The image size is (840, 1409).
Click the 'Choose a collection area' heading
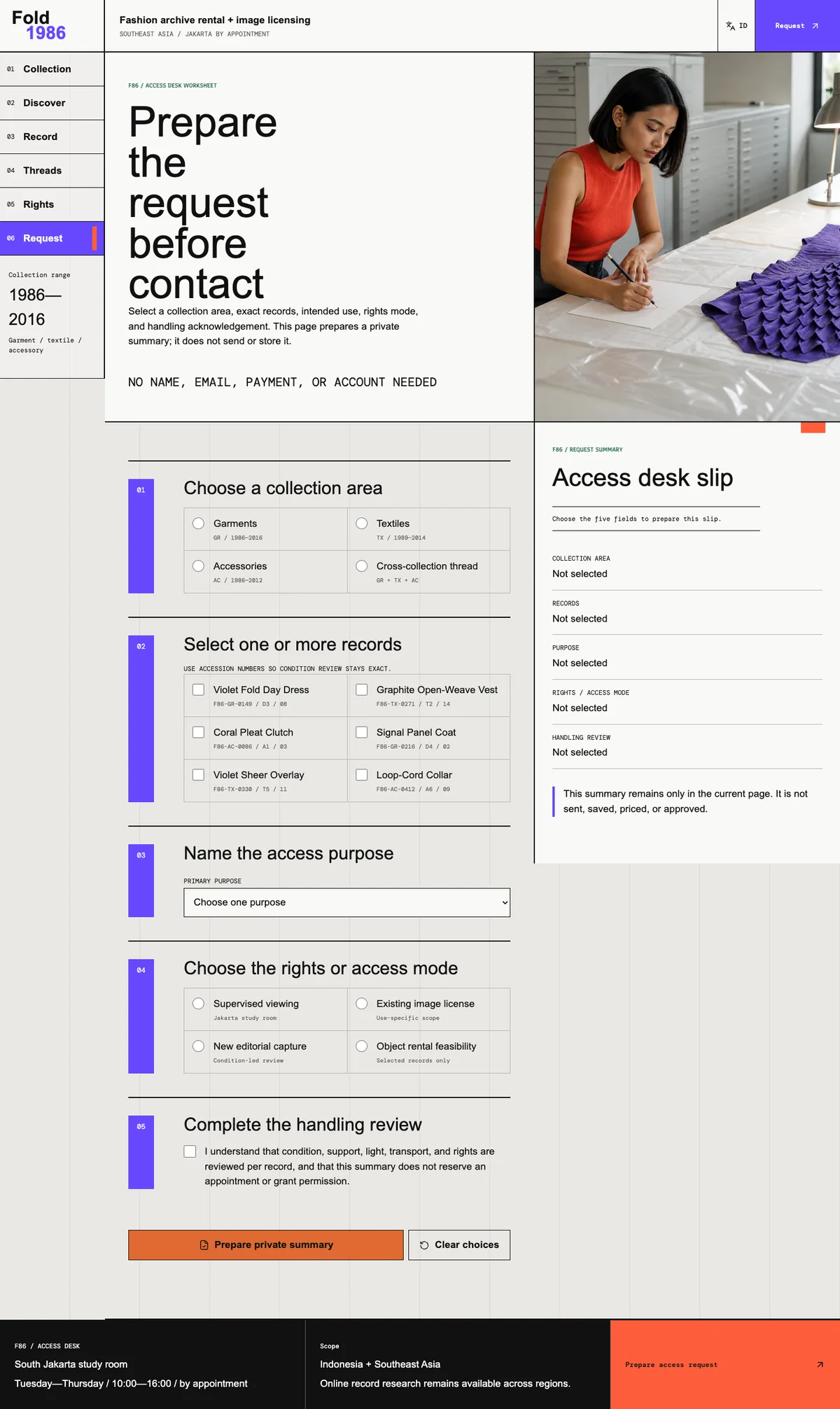pos(283,489)
